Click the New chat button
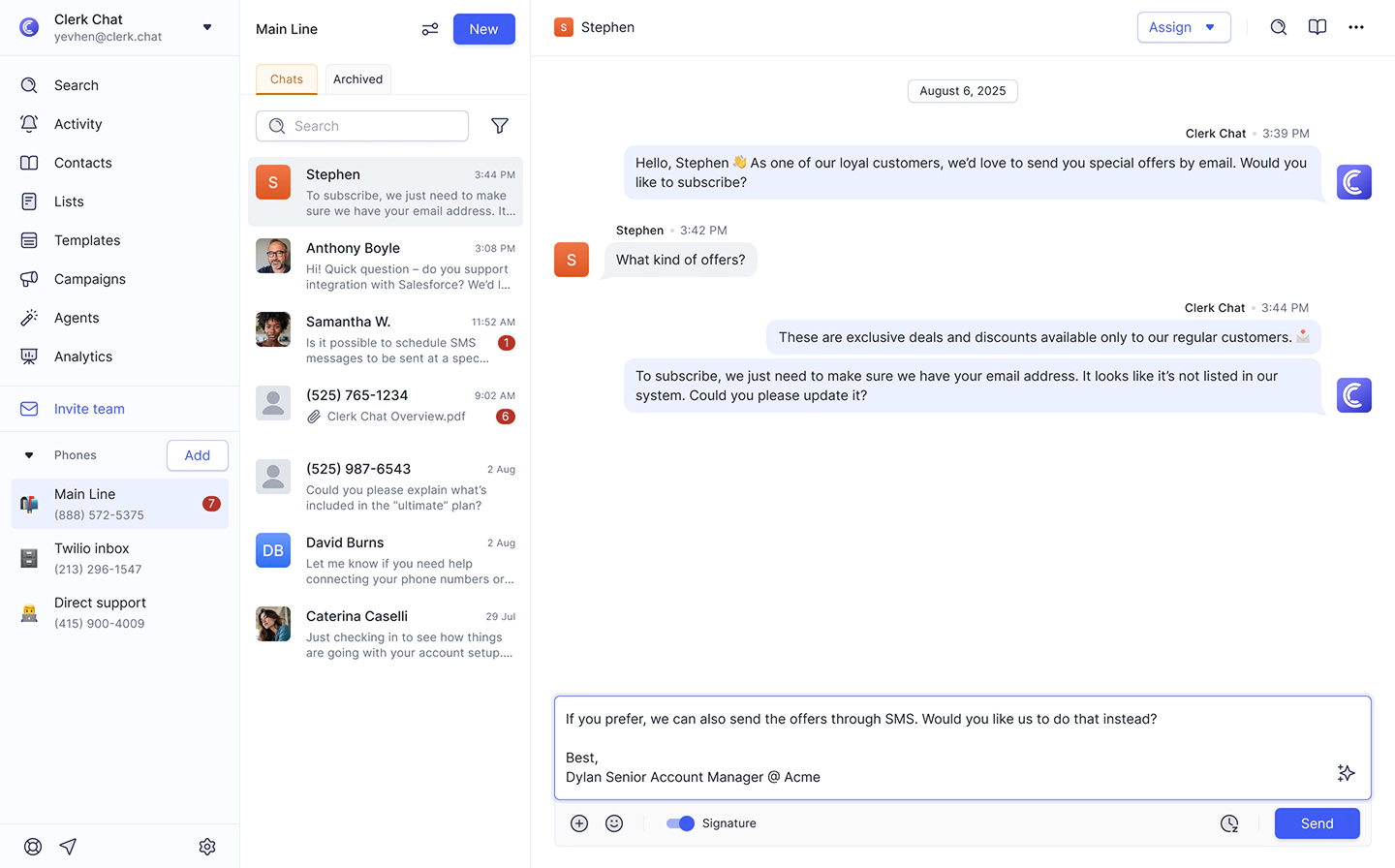This screenshot has width=1395, height=868. (x=483, y=29)
